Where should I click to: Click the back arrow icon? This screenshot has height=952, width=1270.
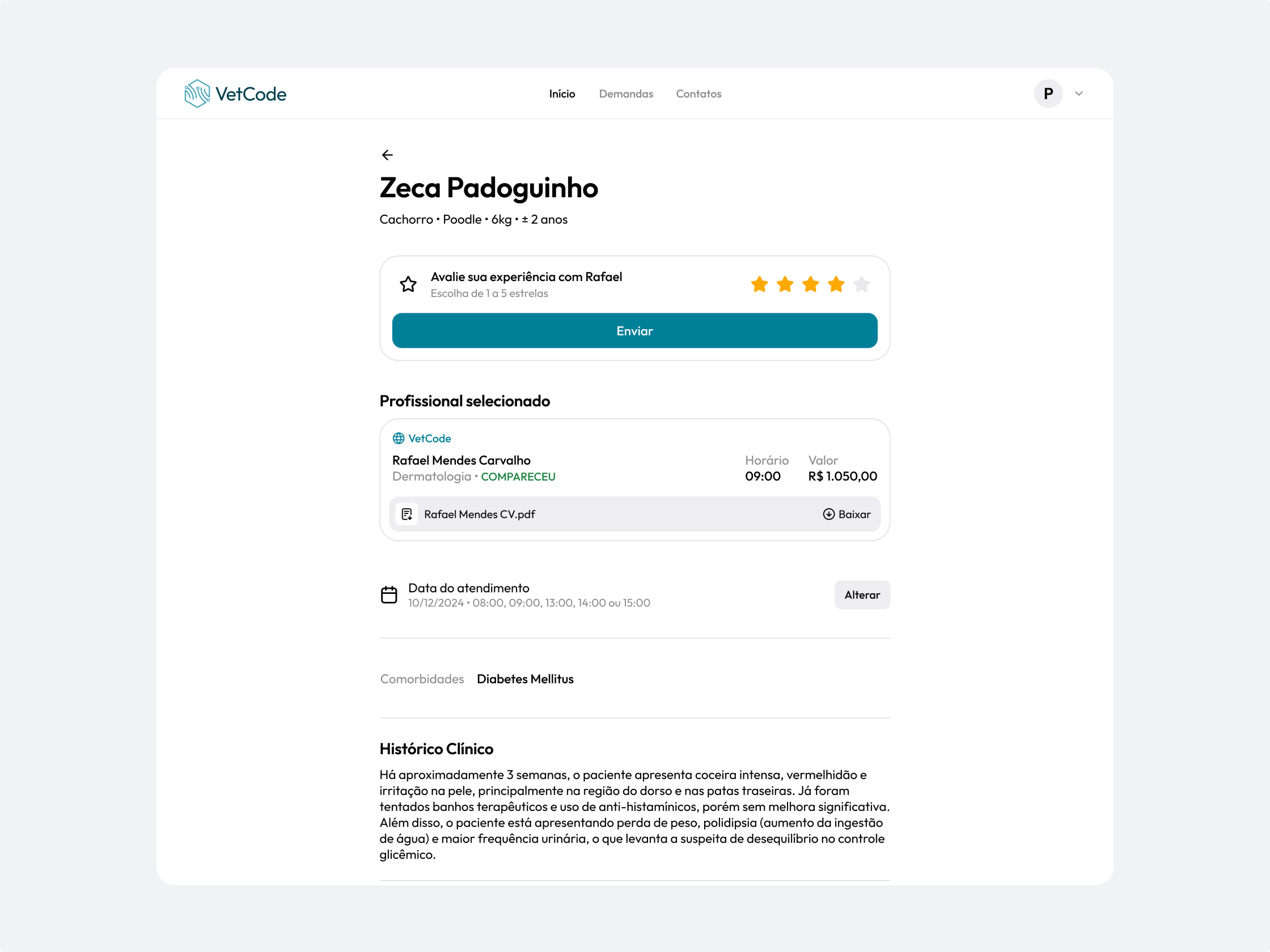tap(388, 155)
